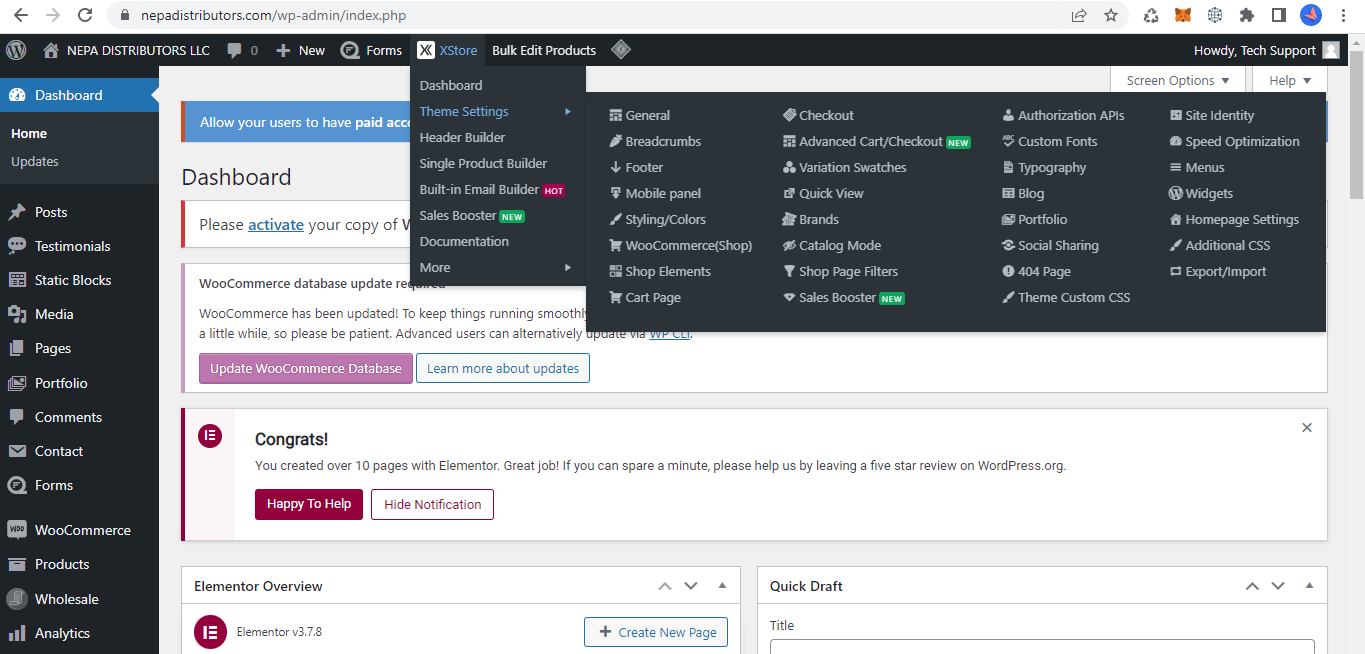
Task: Click the WordPress logo icon in admin bar
Action: pos(16,50)
